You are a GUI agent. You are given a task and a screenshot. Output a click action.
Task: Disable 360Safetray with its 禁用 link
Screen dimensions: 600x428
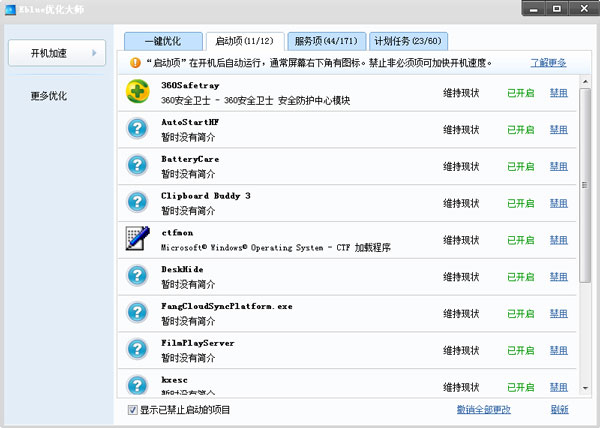(559, 93)
